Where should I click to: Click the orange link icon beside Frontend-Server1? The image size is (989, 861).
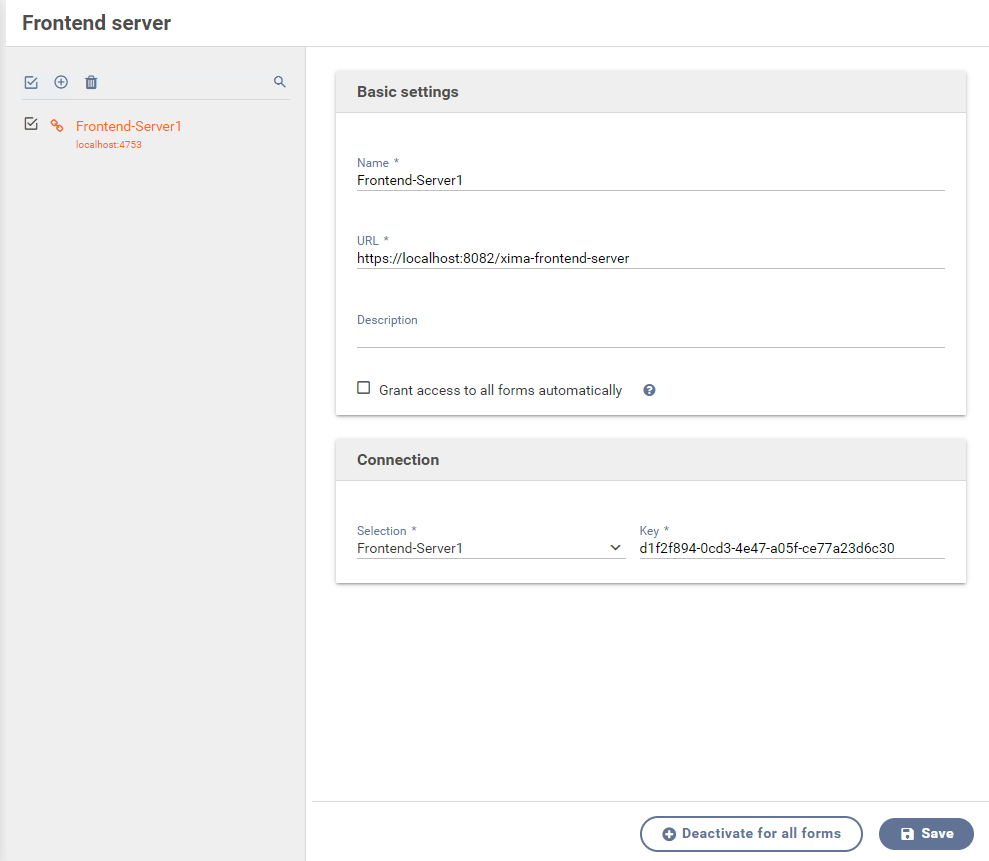click(x=57, y=126)
